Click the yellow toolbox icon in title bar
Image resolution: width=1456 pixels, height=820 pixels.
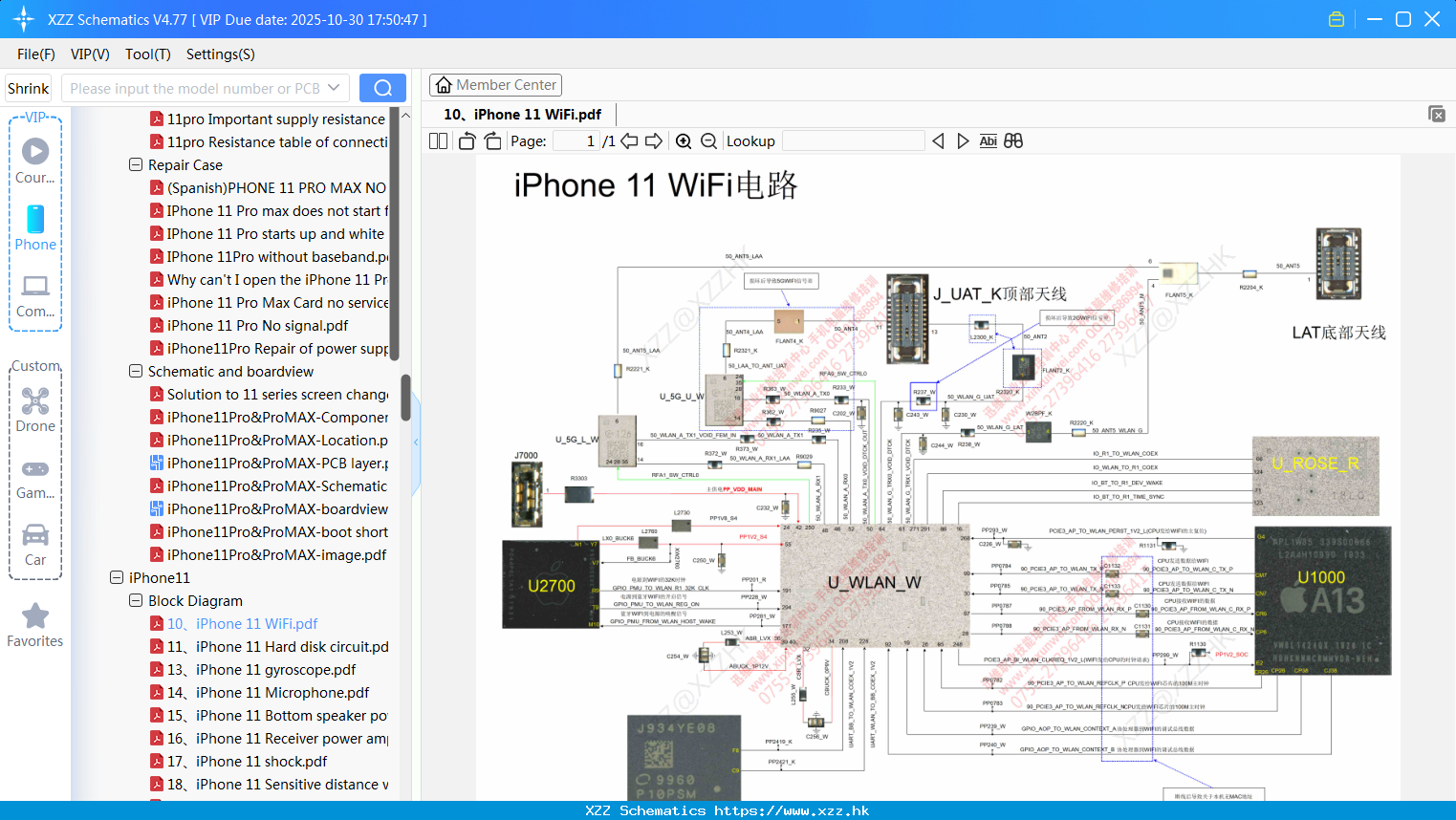1336,19
